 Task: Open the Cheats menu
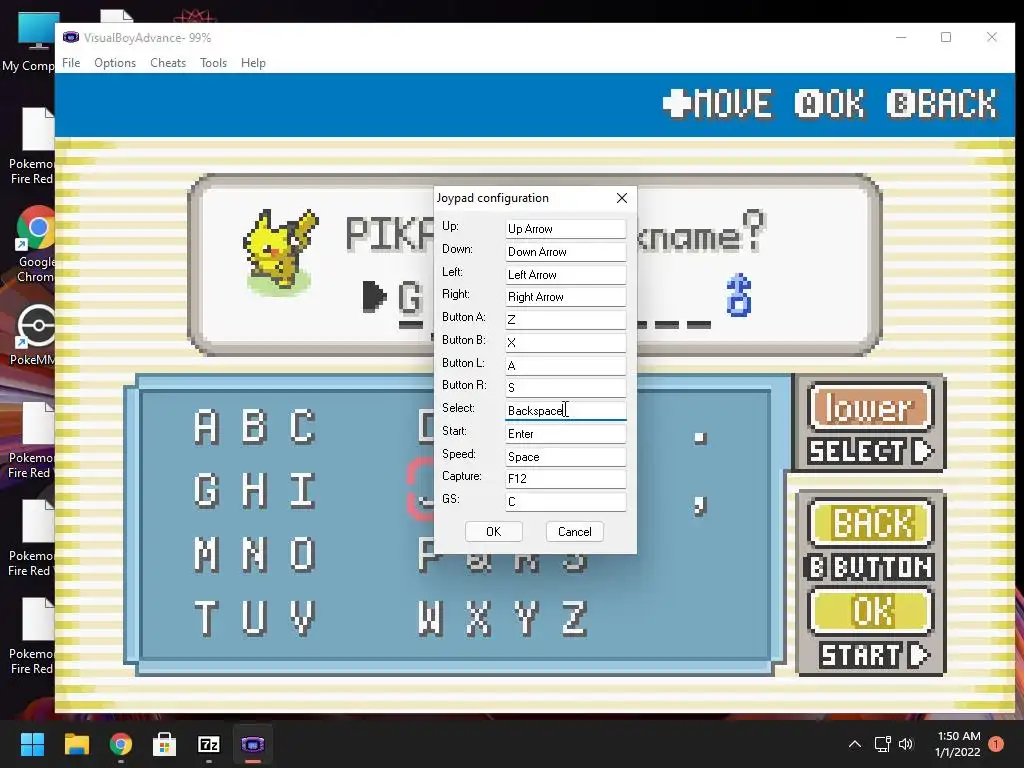[x=168, y=63]
